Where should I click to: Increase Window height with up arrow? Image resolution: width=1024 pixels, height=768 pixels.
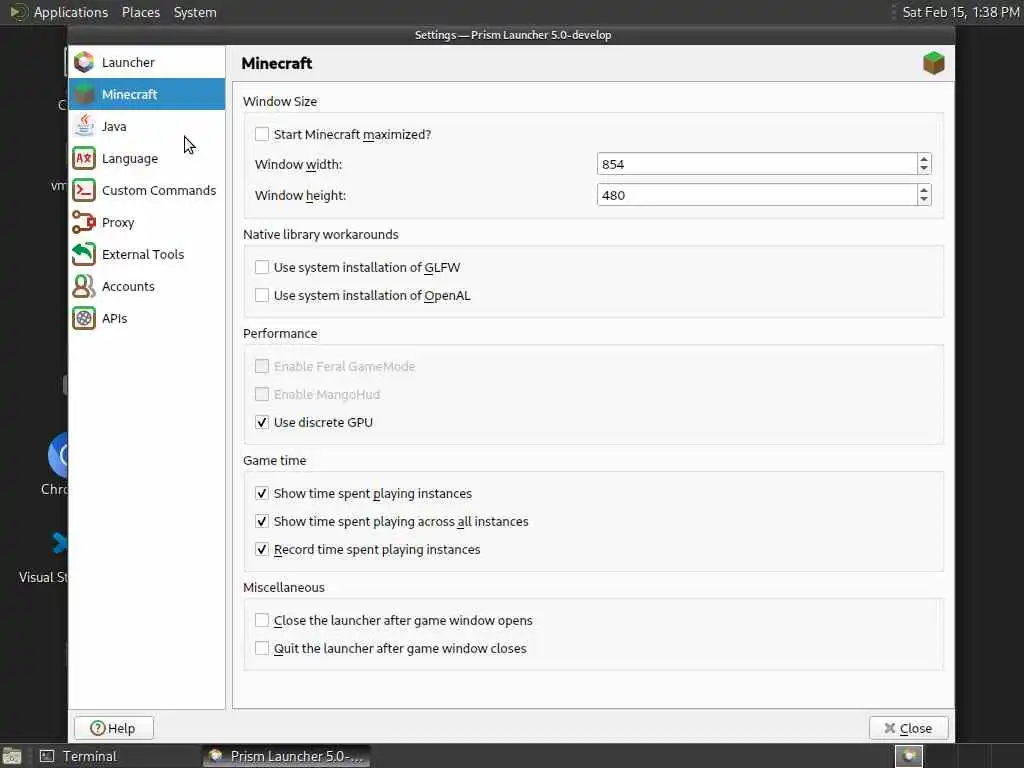(923, 189)
